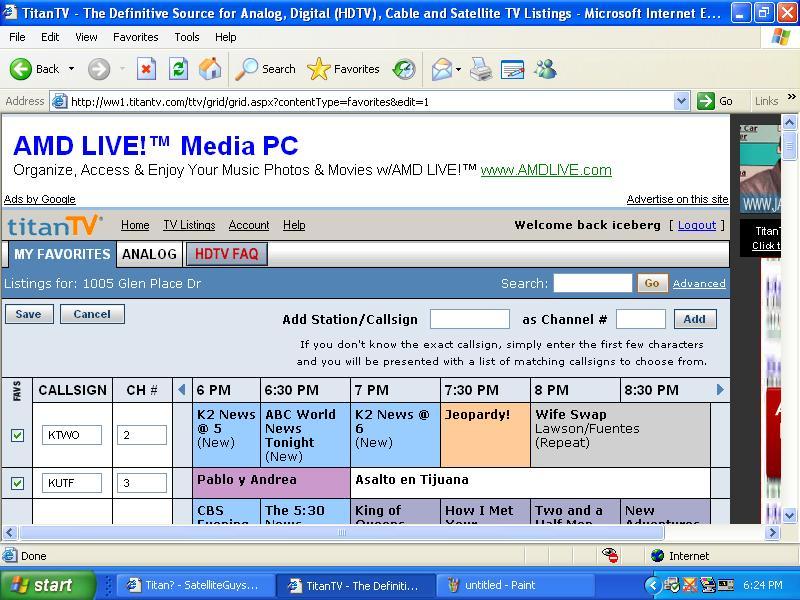Viewport: 800px width, 600px height.
Task: Open the Tools menu
Action: coord(187,37)
